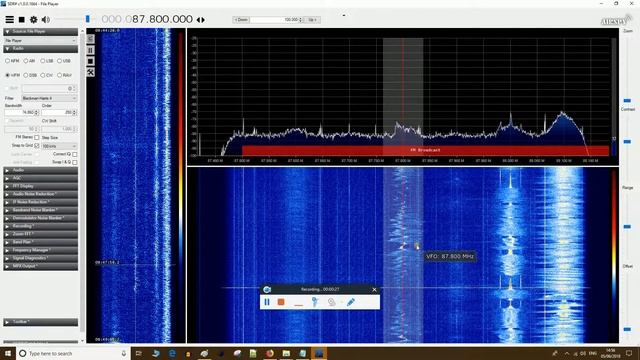
Task: Stop the file player with black square icon
Action: [x=90, y=61]
